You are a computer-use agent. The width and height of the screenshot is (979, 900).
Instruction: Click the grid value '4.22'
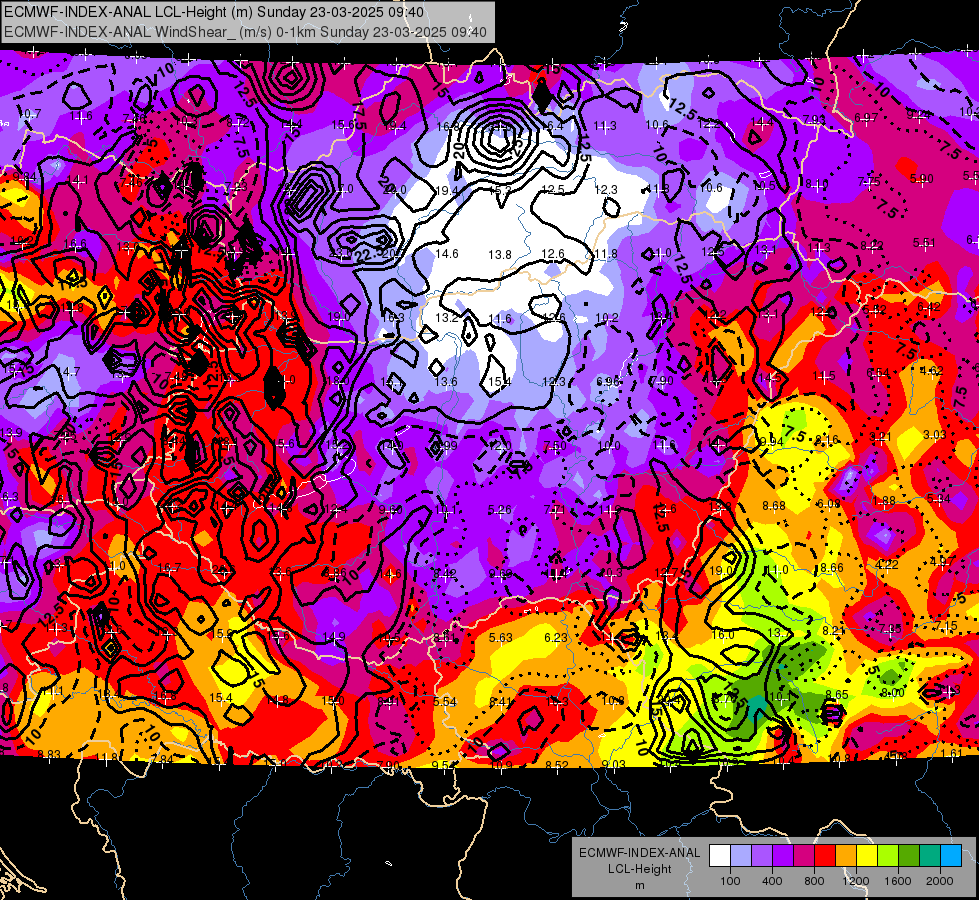click(x=887, y=565)
